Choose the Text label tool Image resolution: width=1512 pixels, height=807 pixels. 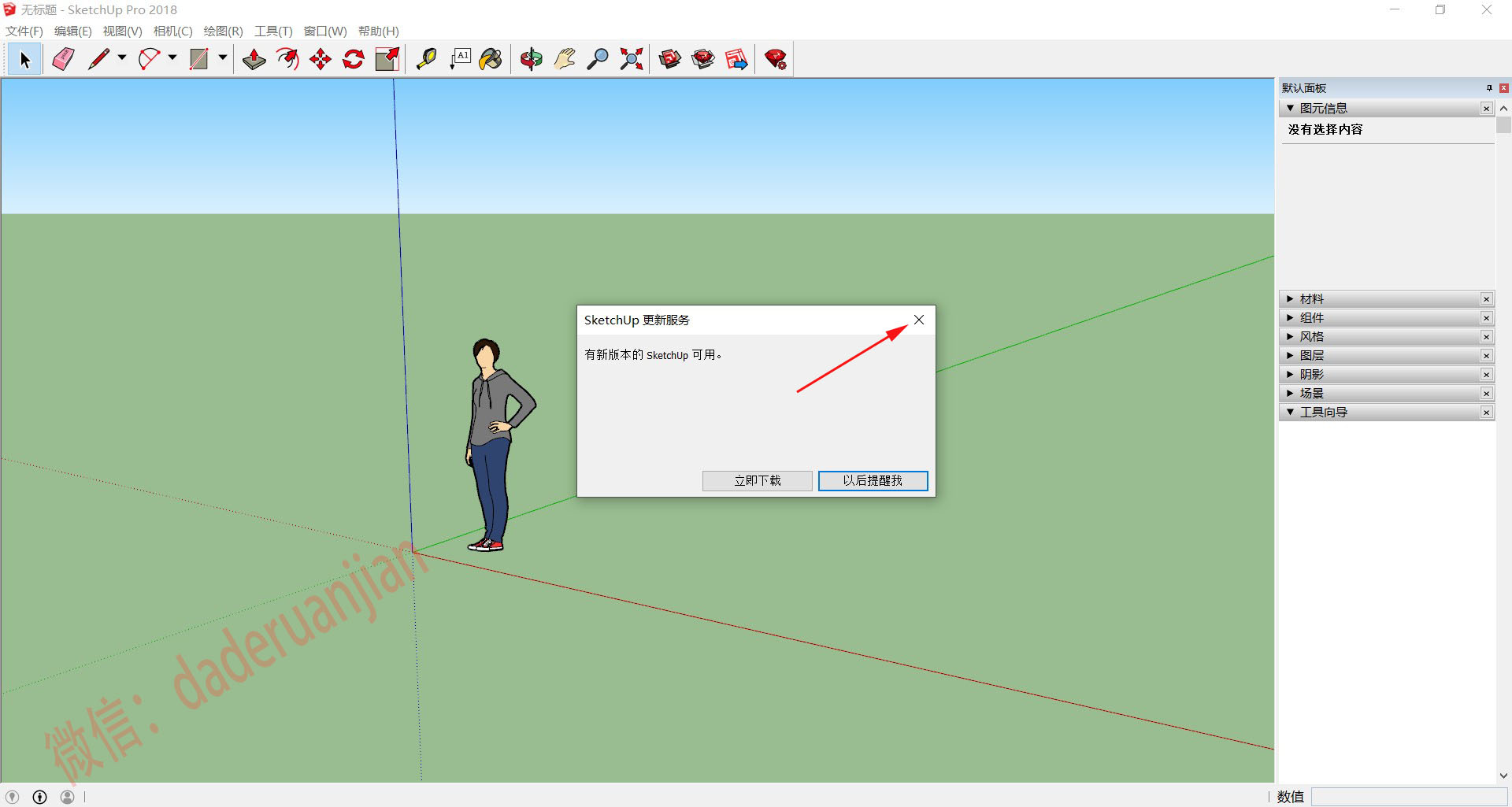[459, 59]
